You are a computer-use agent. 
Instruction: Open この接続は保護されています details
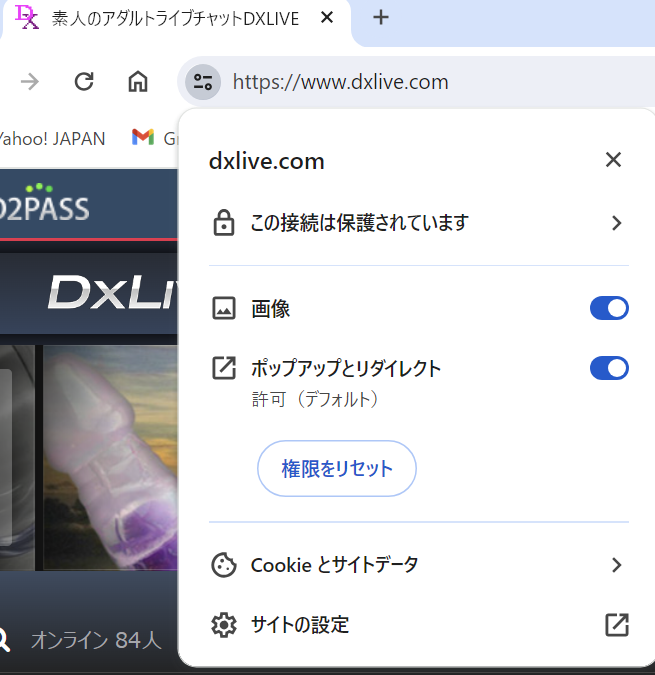point(419,223)
